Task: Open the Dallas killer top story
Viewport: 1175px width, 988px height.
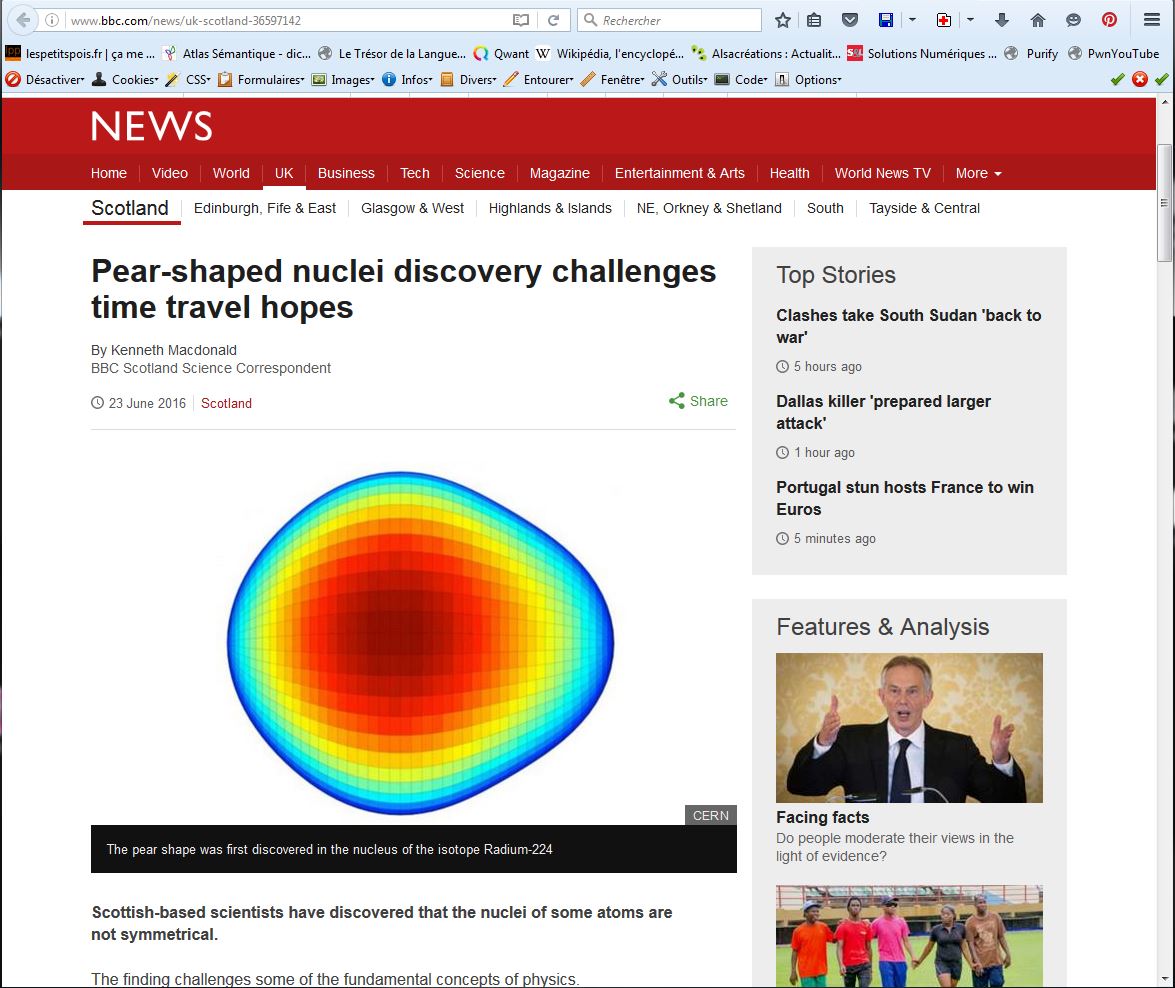Action: pyautogui.click(x=883, y=412)
